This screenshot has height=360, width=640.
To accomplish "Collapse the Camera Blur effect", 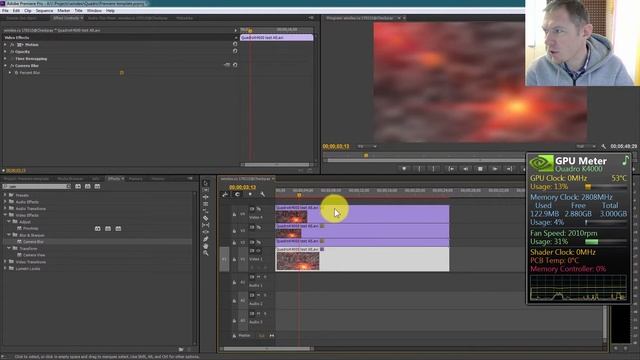I will coord(6,66).
